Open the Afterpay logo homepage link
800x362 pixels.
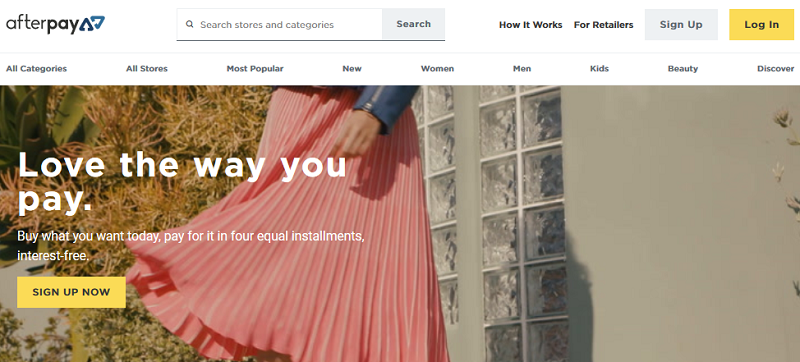55,24
